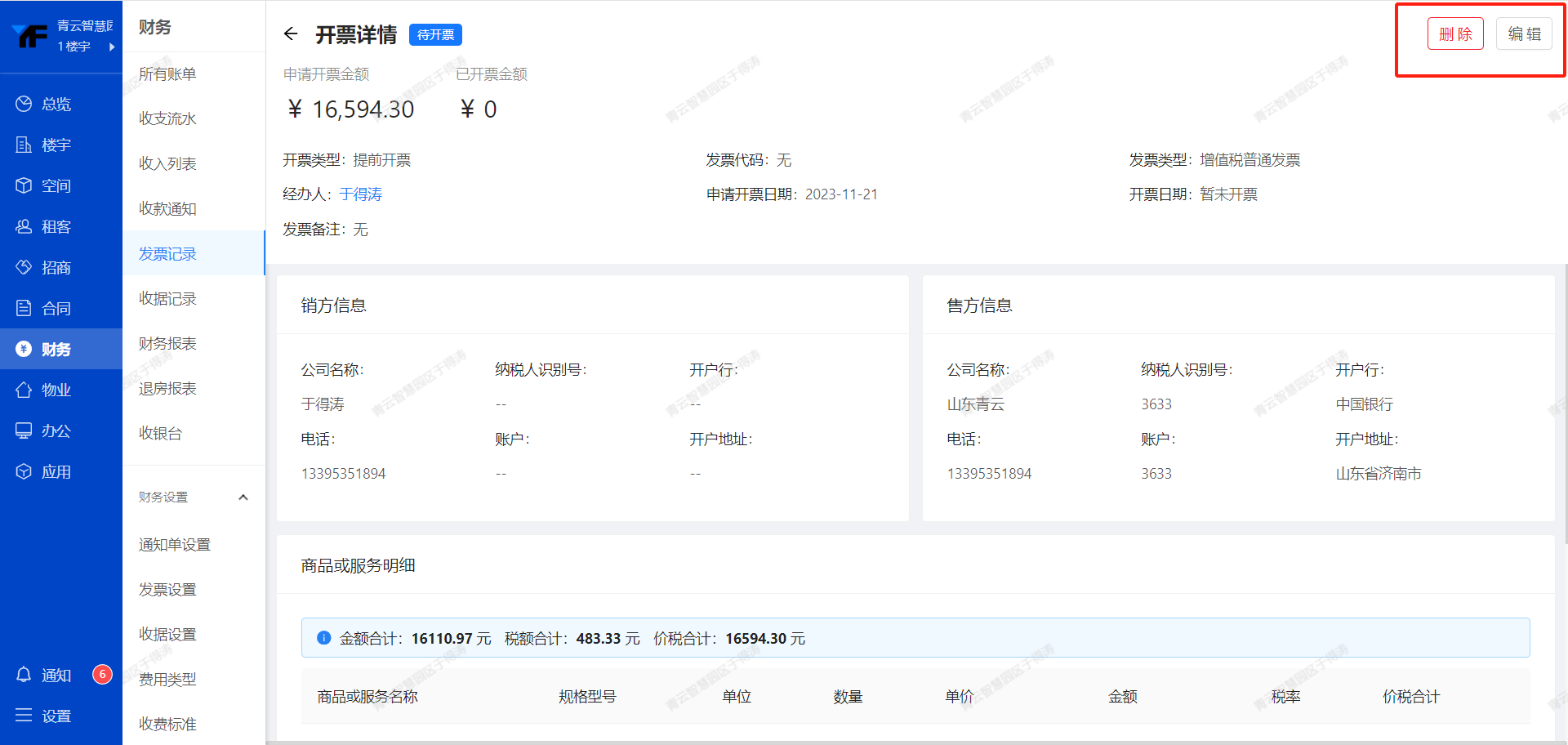This screenshot has height=745, width=1568.
Task: Open the 租客 tenant icon
Action: [24, 226]
